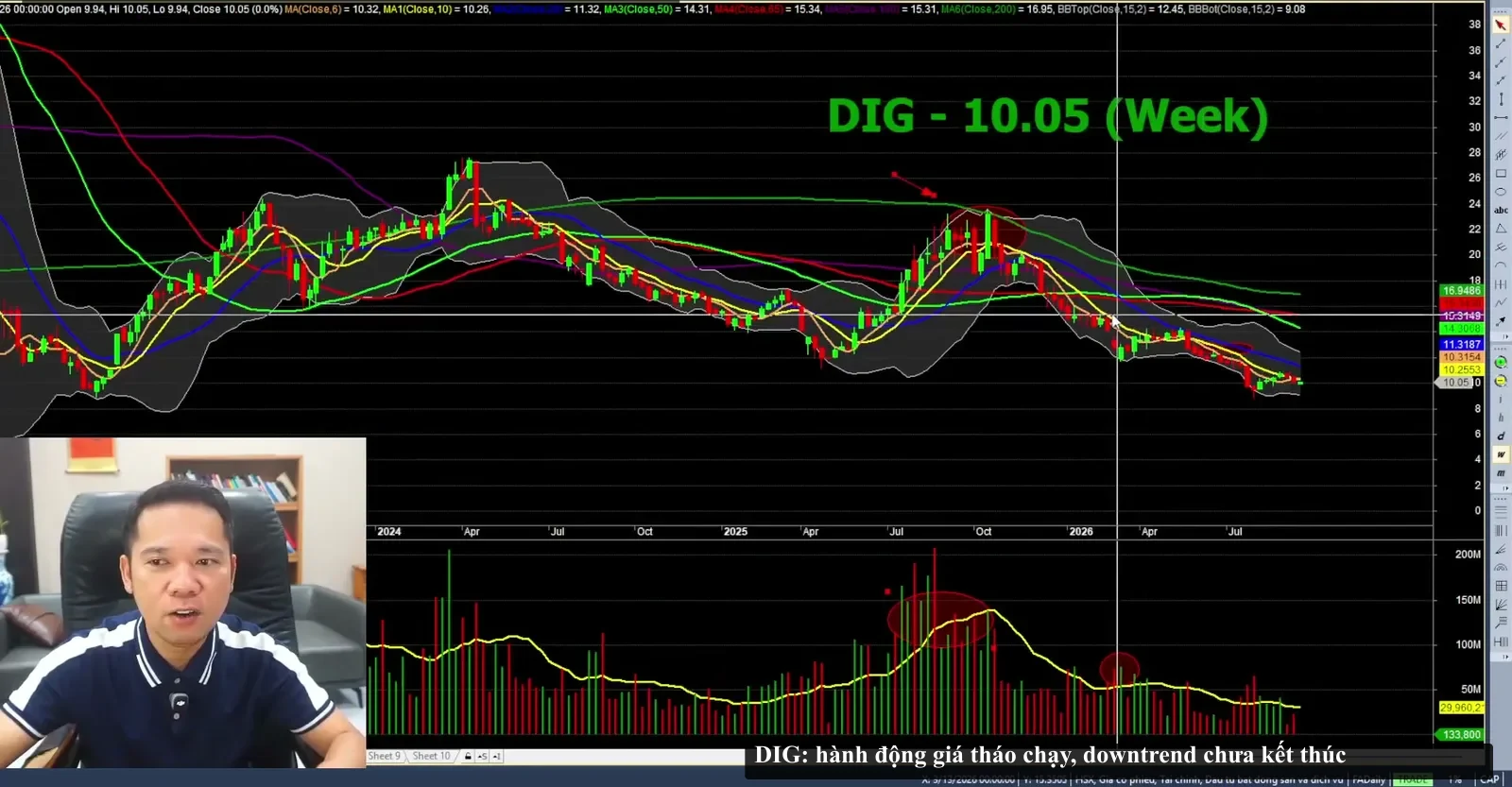Select the cycle lines tool
Screen dimensions: 1512x787
click(1501, 284)
